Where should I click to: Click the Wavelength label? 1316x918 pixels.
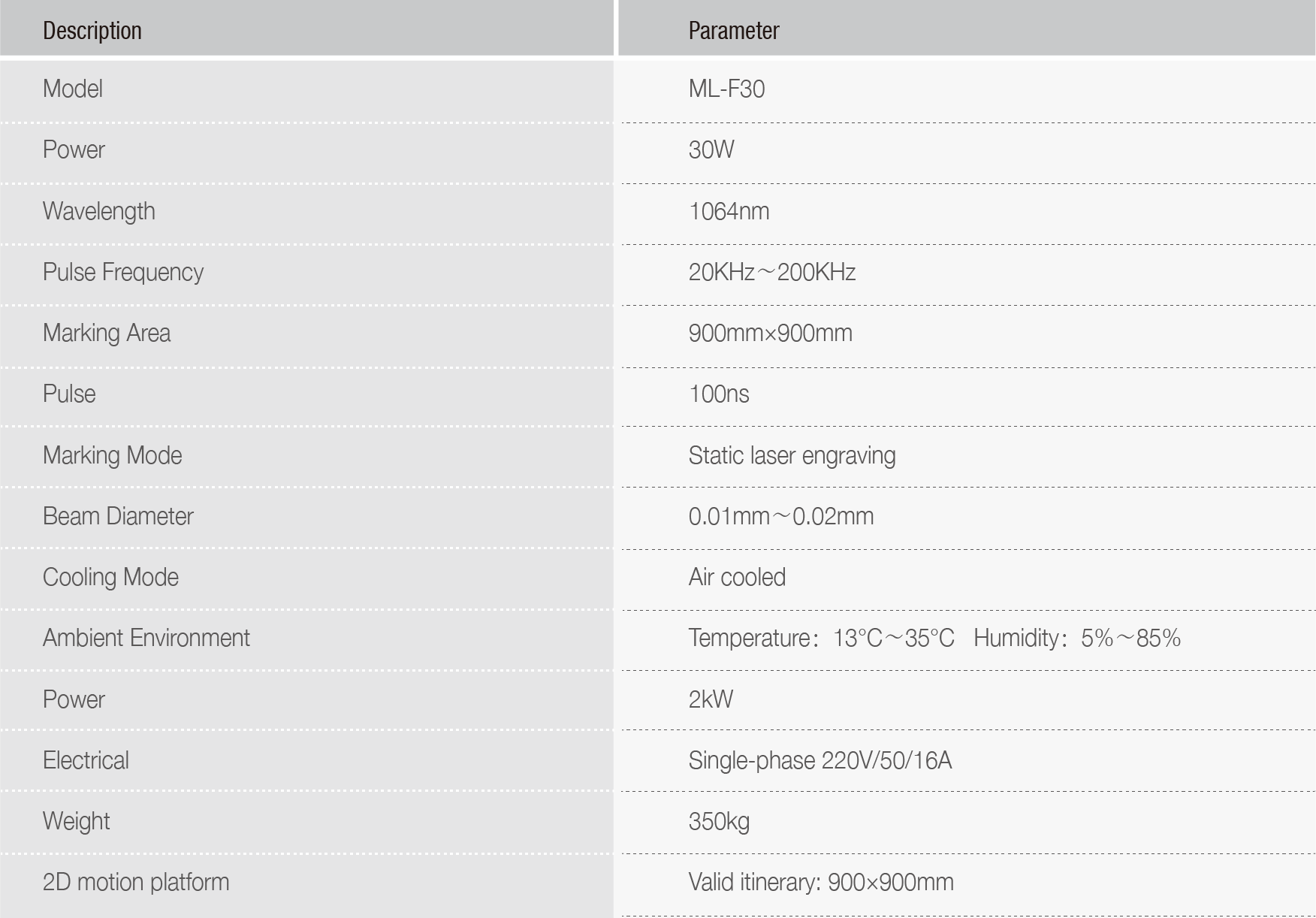pos(99,211)
